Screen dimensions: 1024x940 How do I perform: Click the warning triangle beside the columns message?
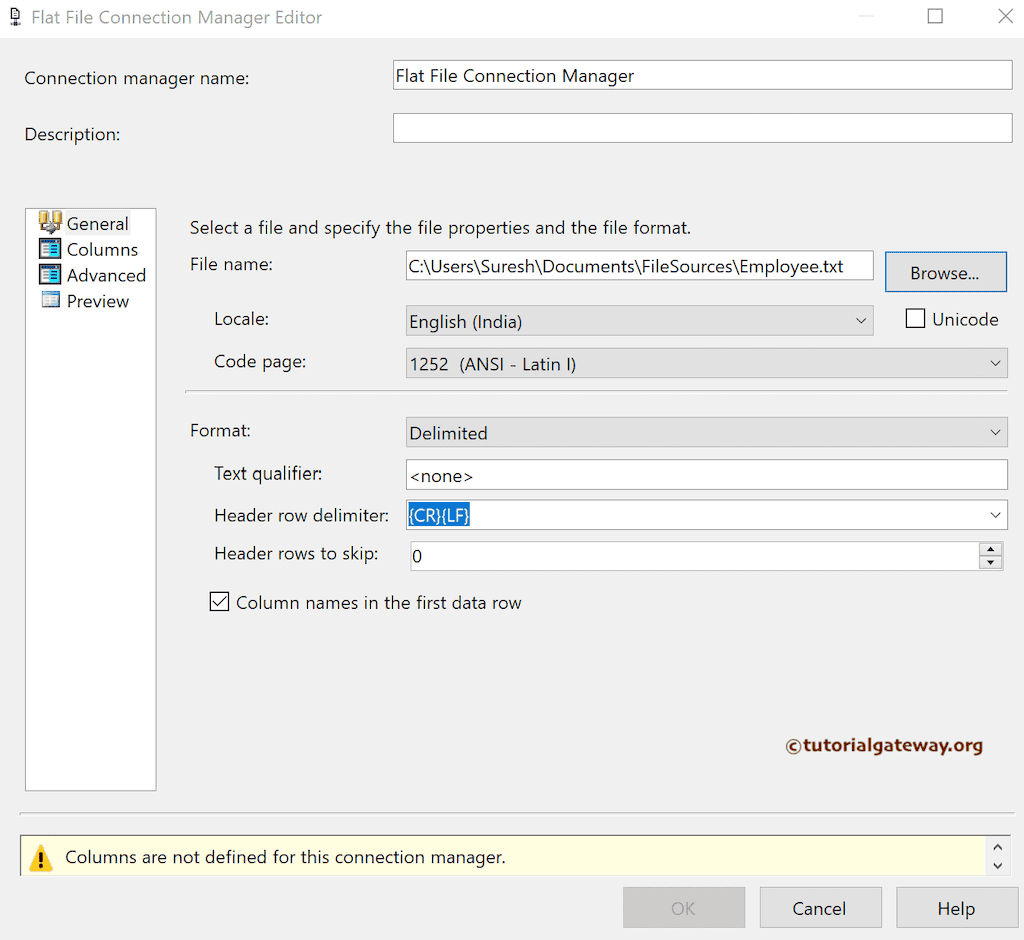40,857
